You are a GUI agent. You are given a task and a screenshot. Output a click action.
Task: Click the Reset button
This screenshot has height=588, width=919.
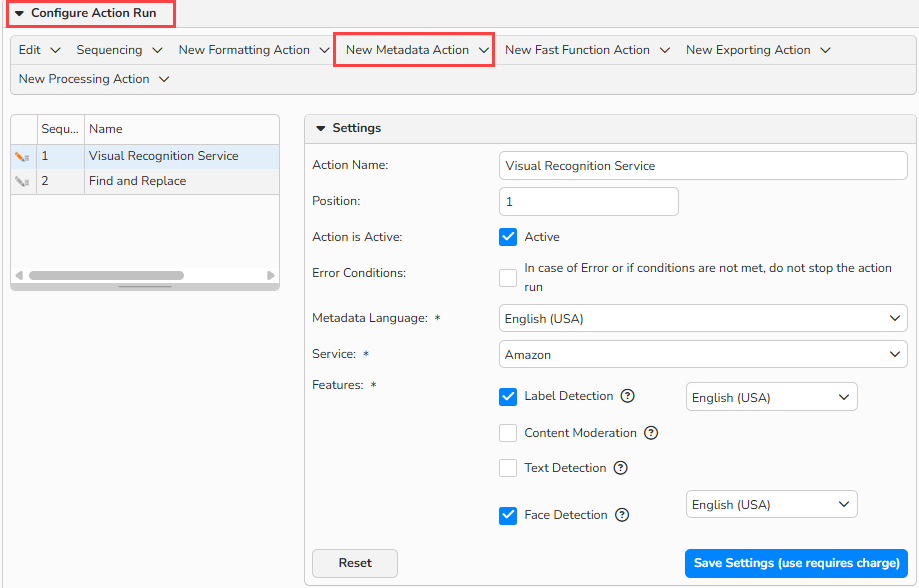(x=355, y=563)
